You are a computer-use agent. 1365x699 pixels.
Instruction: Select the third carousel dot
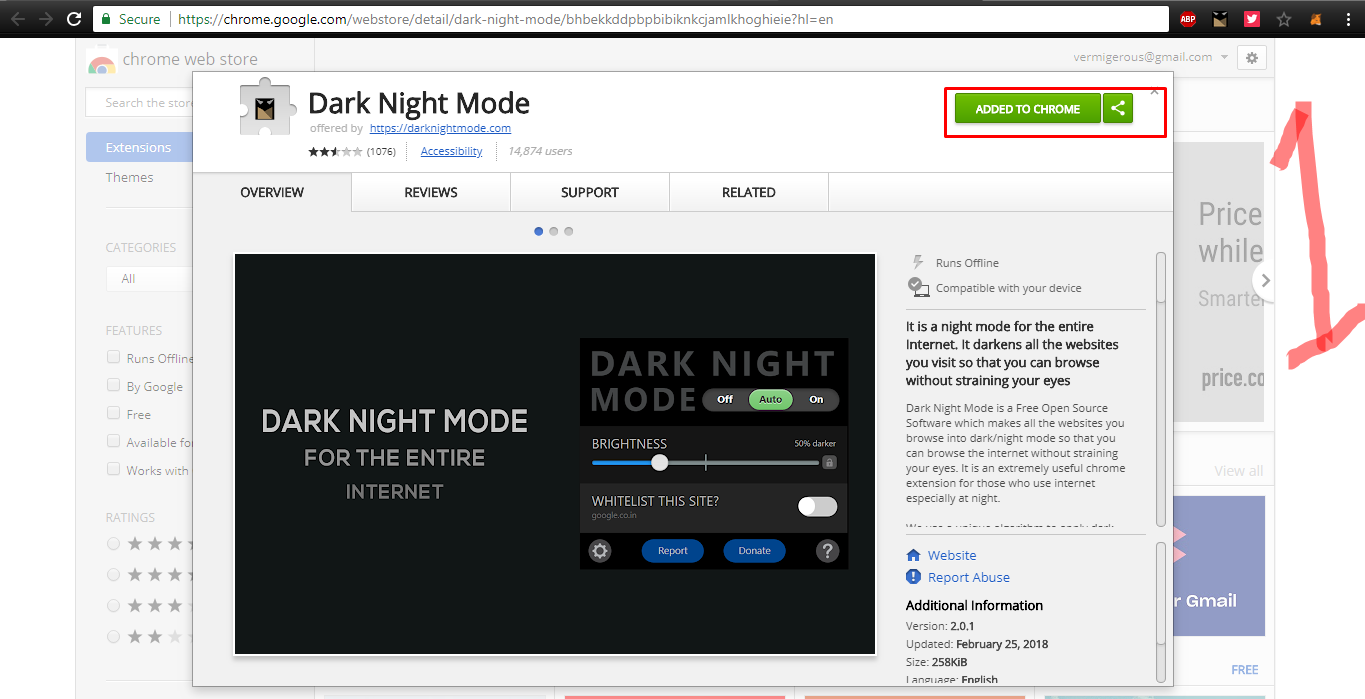tap(569, 231)
